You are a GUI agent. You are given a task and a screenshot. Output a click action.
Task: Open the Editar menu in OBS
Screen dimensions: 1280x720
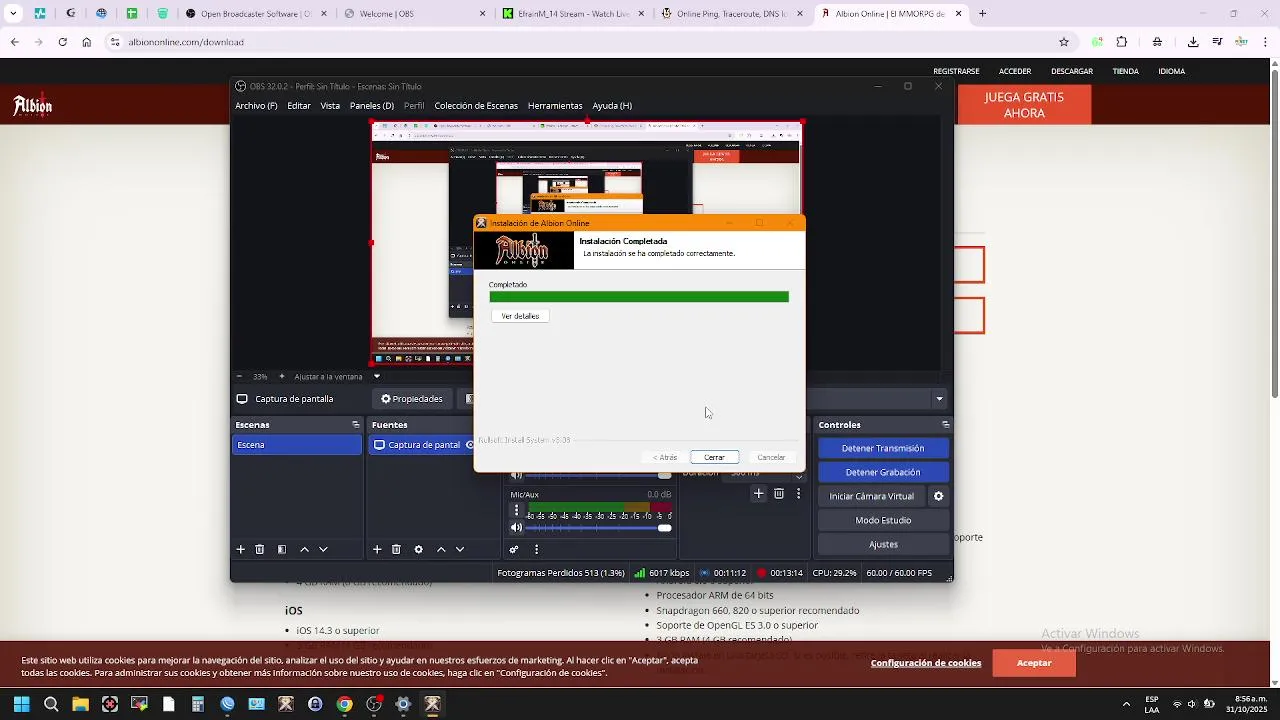click(x=299, y=106)
